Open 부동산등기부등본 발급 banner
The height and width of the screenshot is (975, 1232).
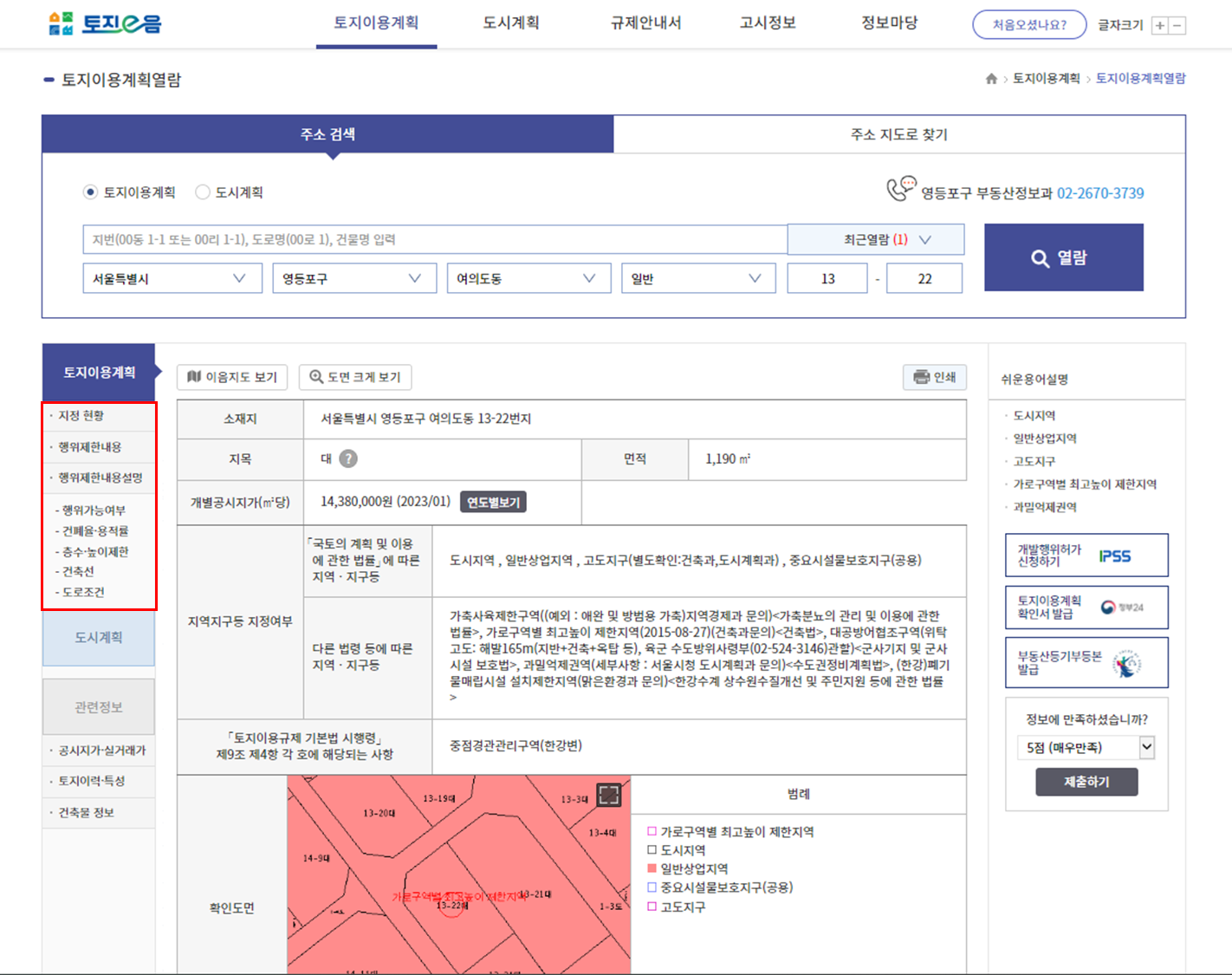pyautogui.click(x=1086, y=663)
